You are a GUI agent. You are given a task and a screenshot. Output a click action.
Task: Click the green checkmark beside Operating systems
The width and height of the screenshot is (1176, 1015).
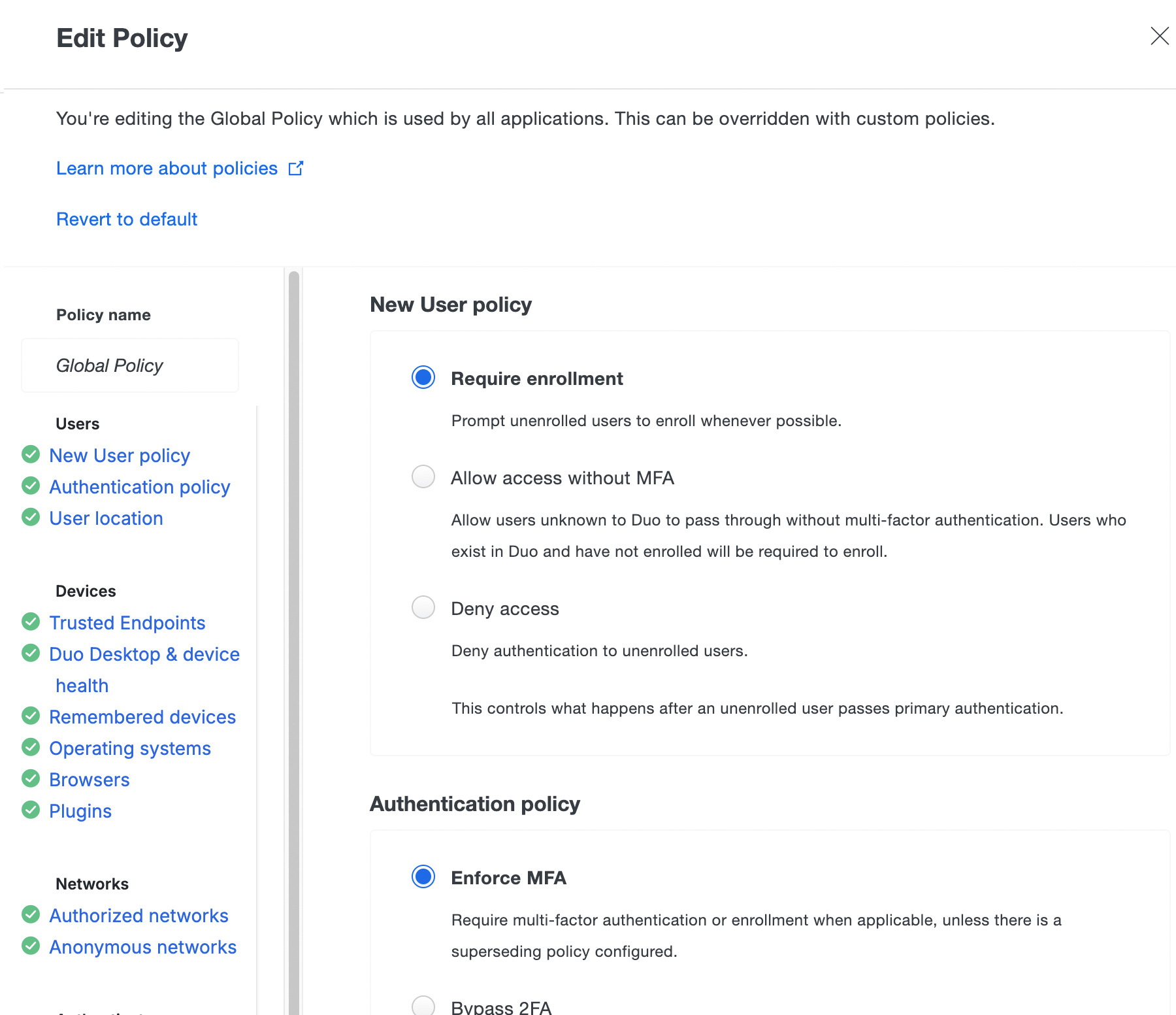pyautogui.click(x=31, y=747)
